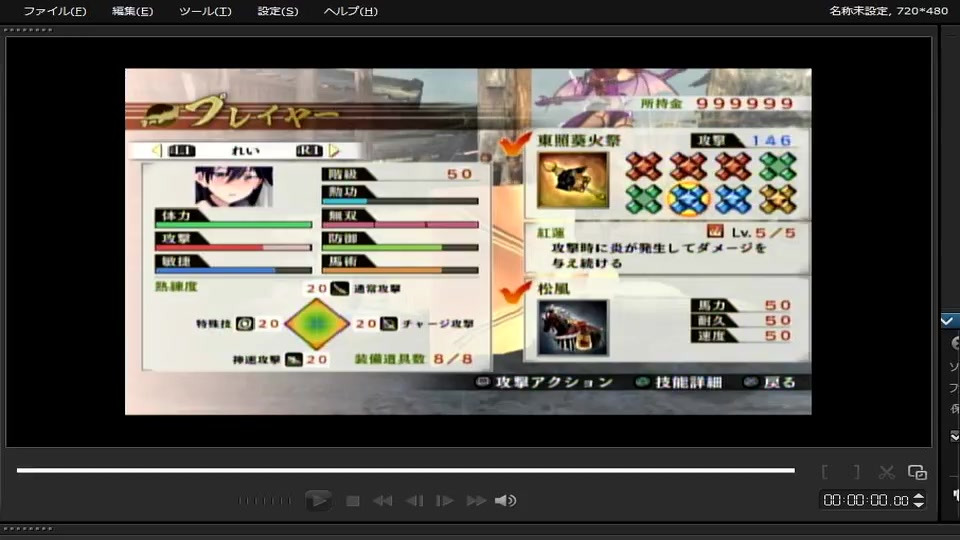960x540 pixels.
Task: Expand the blue chevron tab on the right panel
Action: pyautogui.click(x=949, y=320)
